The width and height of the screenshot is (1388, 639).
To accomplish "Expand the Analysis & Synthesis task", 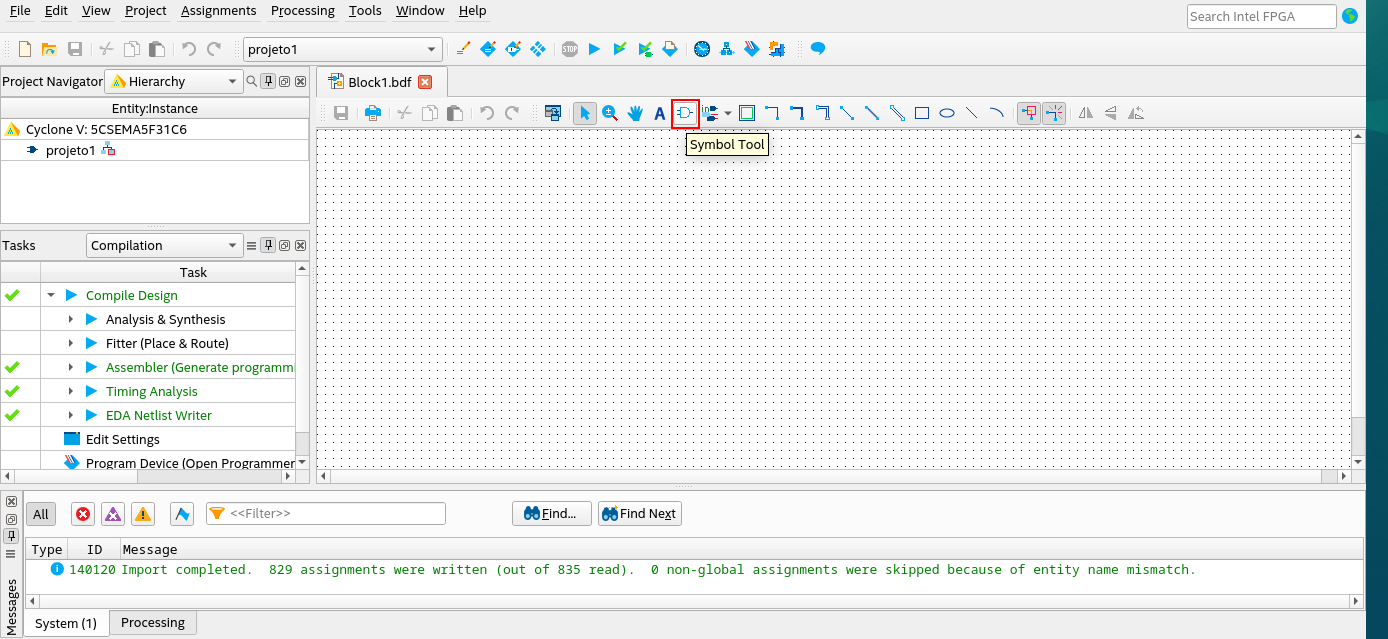I will pos(70,319).
